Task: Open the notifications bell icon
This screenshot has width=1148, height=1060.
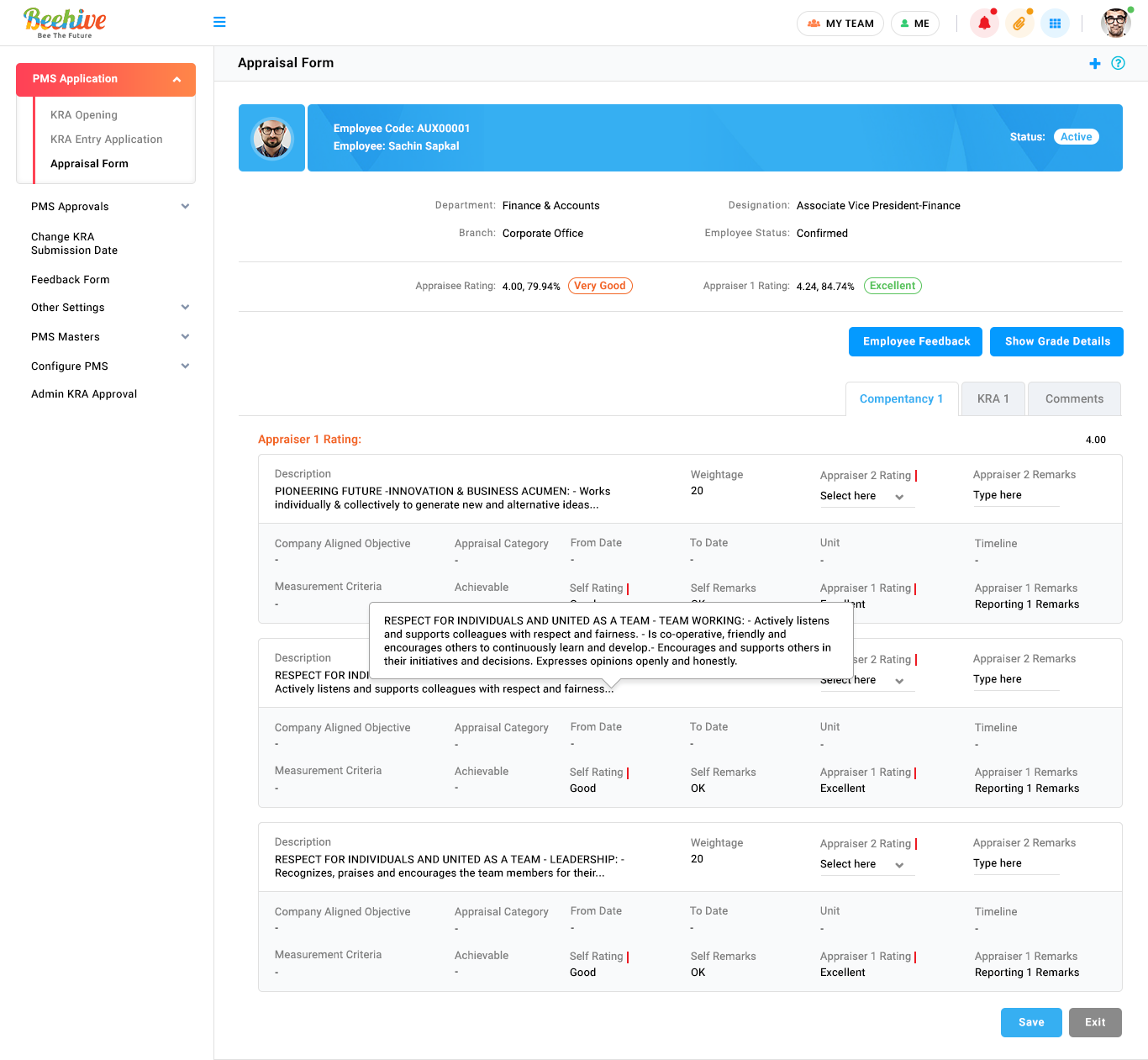Action: [984, 24]
